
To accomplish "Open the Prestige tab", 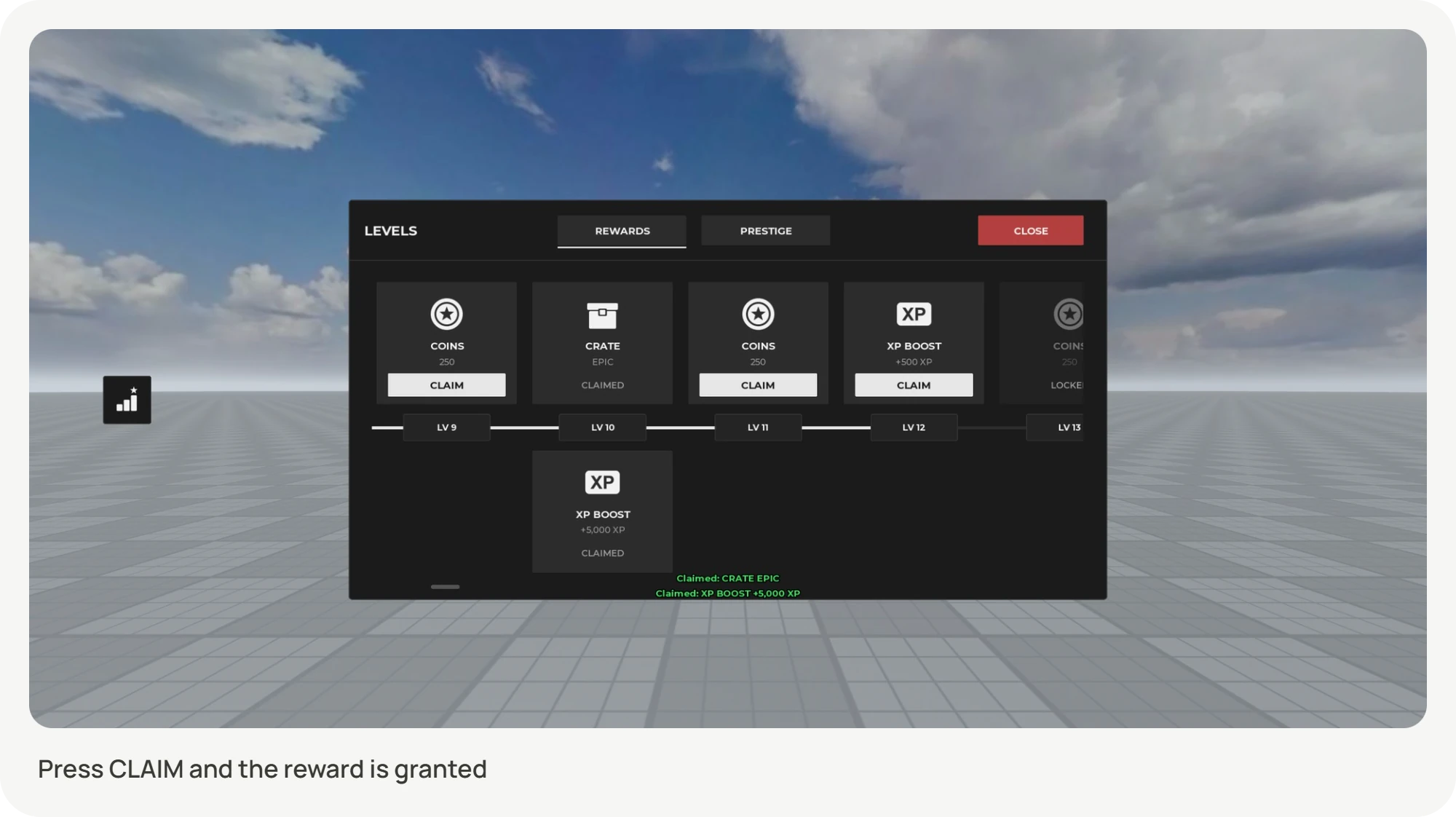I will [x=765, y=231].
